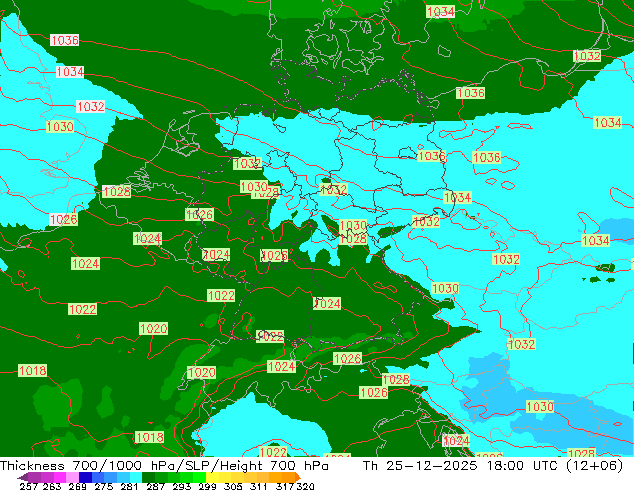Click the legend value 281
The width and height of the screenshot is (634, 490).
pyautogui.click(x=129, y=486)
